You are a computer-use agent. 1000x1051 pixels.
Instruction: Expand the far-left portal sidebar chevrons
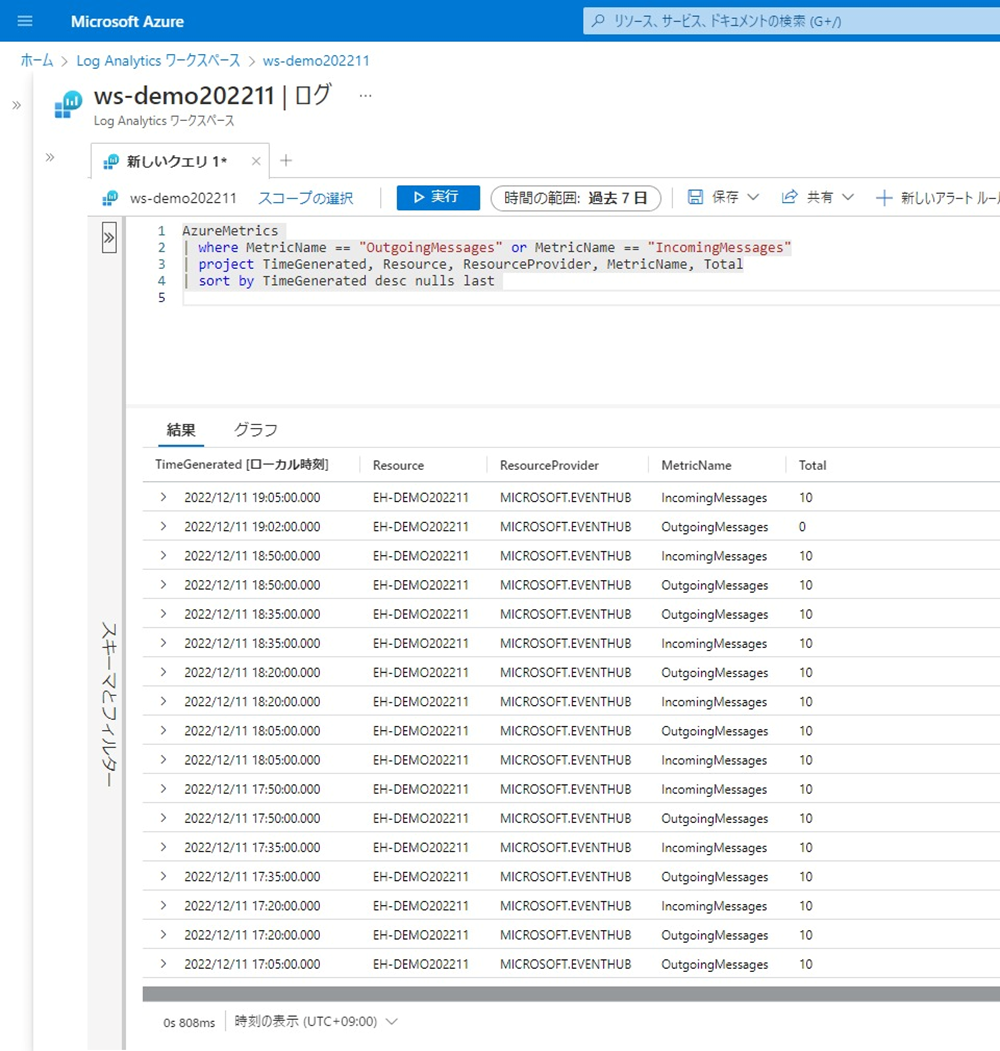pyautogui.click(x=17, y=105)
